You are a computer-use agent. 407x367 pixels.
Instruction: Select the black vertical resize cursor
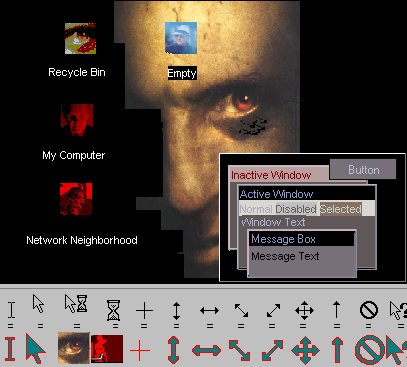click(176, 310)
